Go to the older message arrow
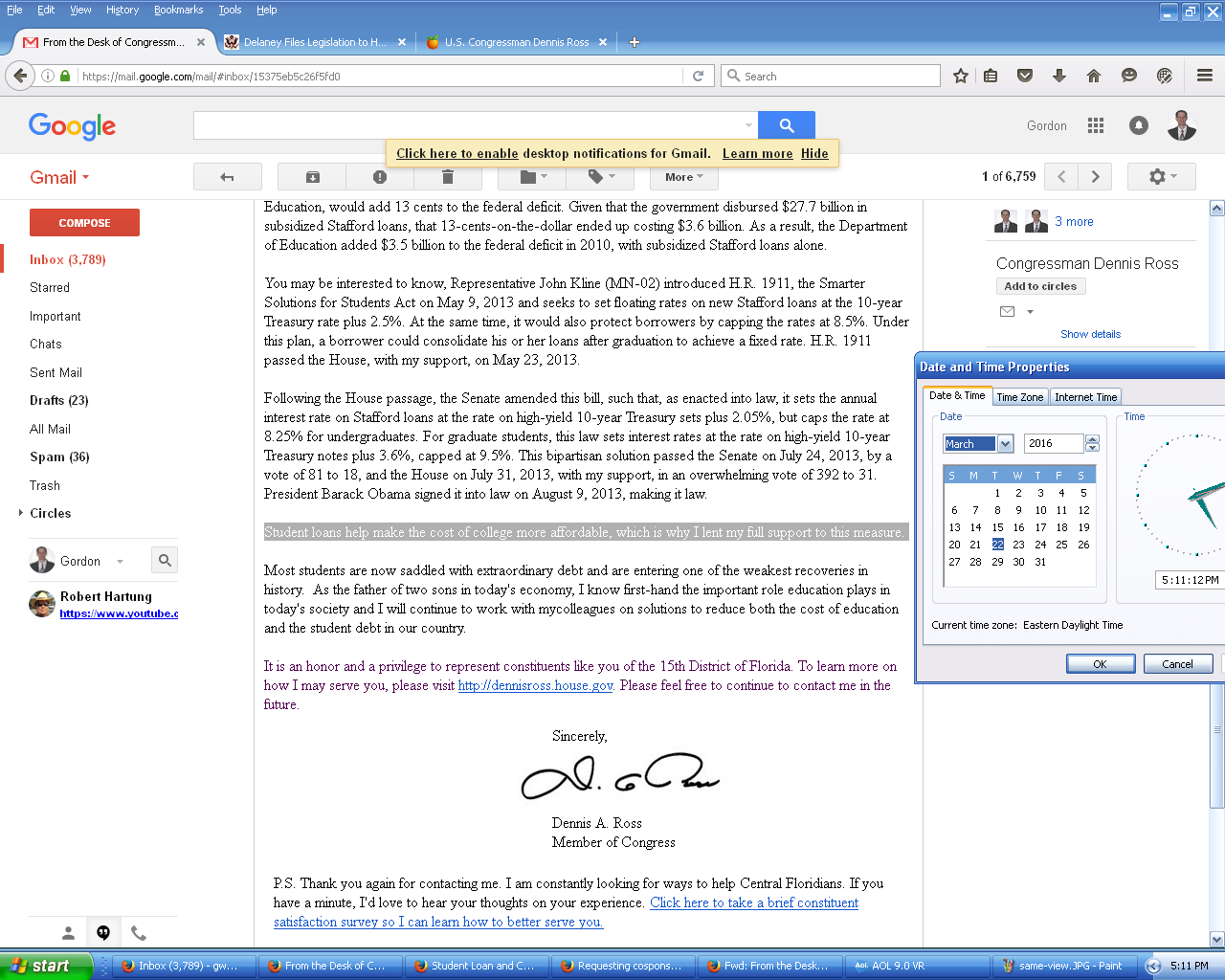The image size is (1225, 980). [1096, 176]
